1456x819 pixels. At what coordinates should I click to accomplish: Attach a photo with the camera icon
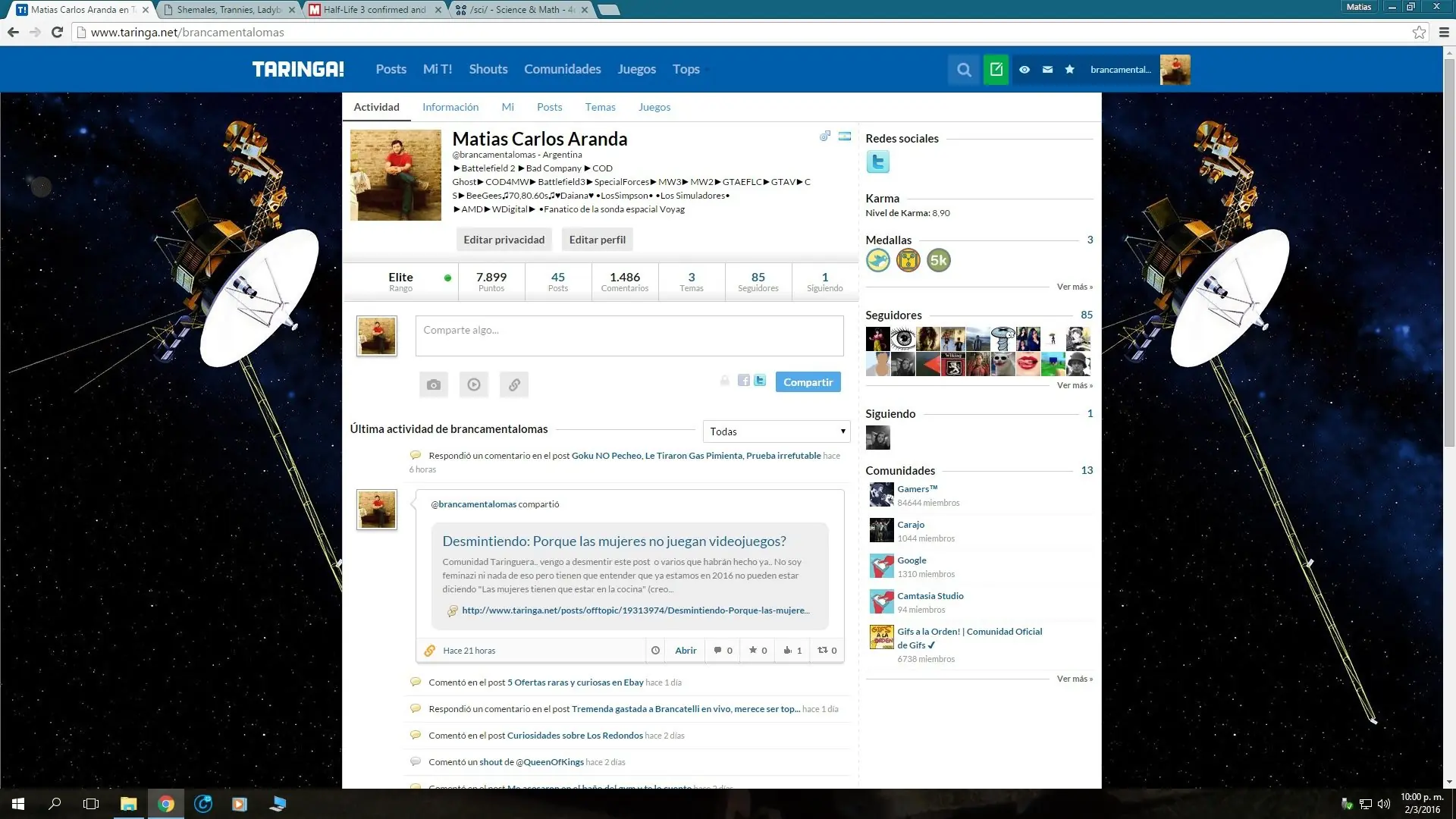(x=434, y=384)
